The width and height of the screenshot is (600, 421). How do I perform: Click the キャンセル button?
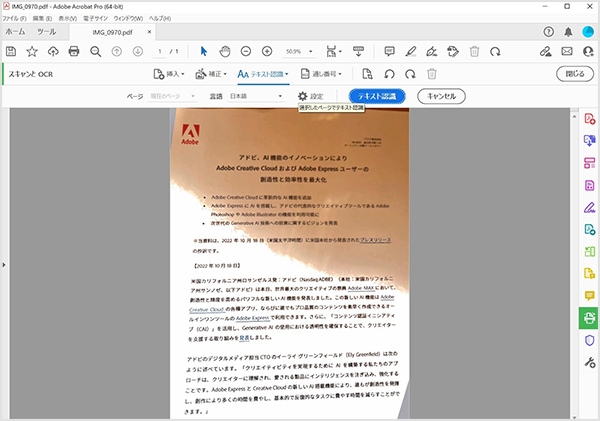441,96
